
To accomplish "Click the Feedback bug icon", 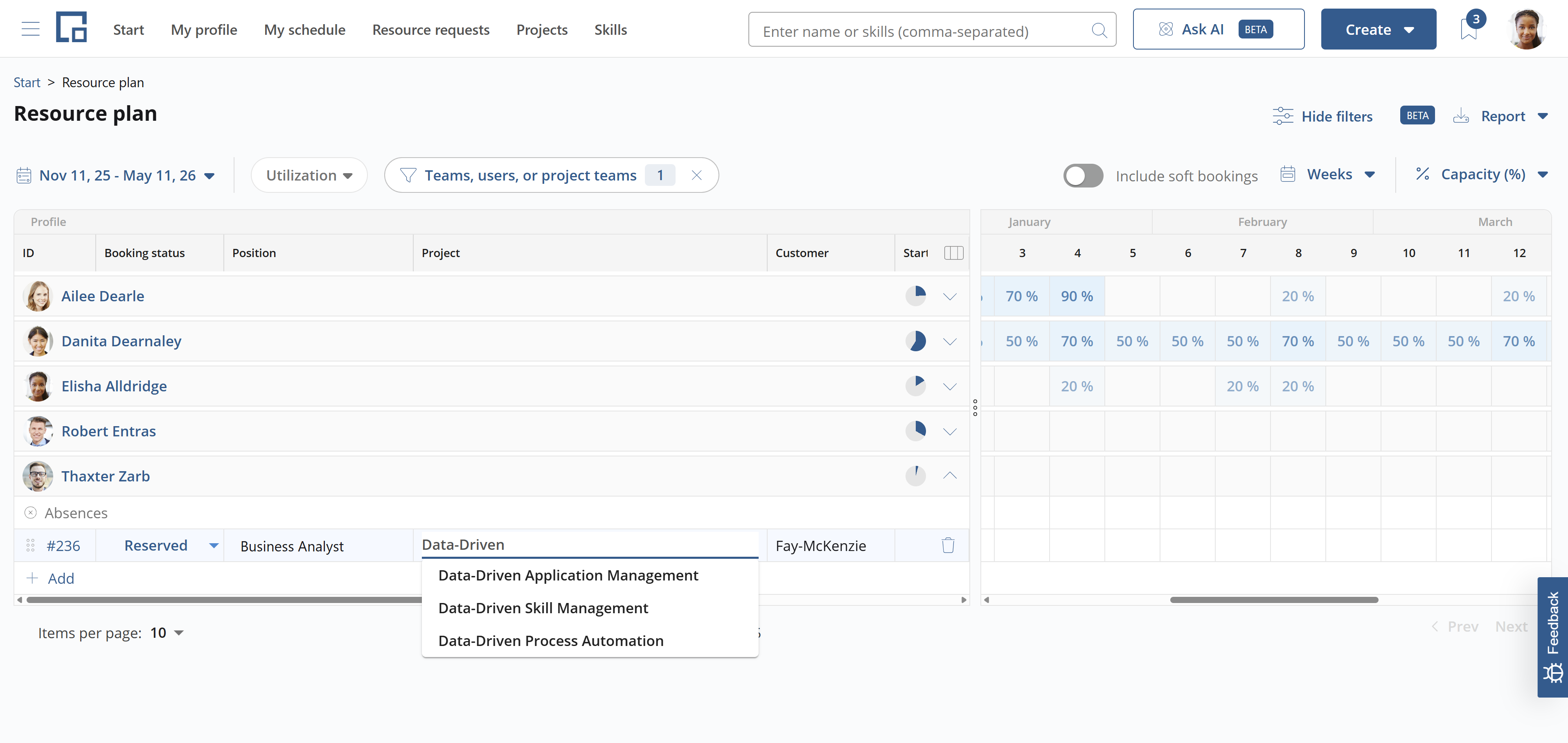I will 1553,673.
